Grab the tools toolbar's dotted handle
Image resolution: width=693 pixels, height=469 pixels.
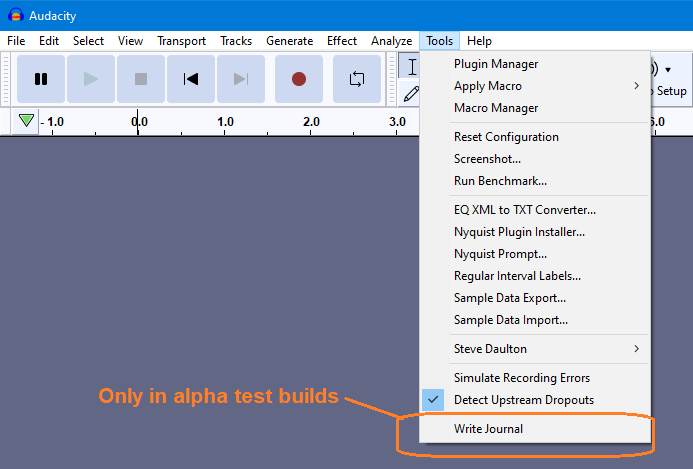392,80
